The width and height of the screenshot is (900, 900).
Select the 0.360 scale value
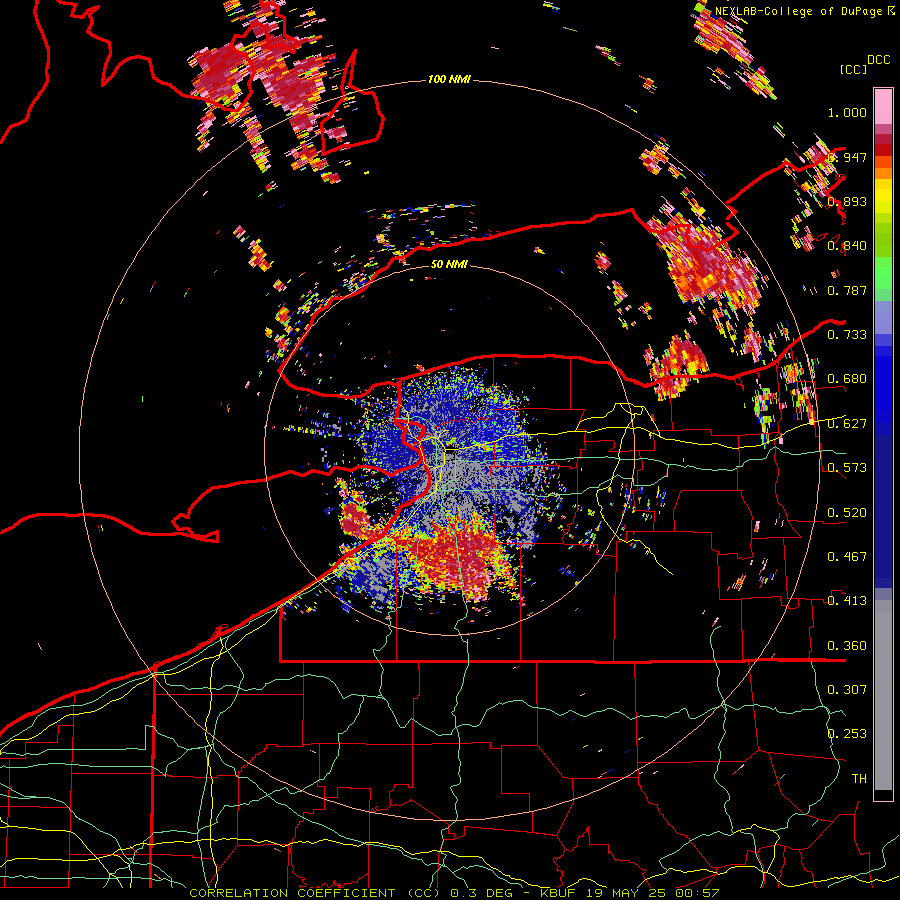click(x=847, y=646)
